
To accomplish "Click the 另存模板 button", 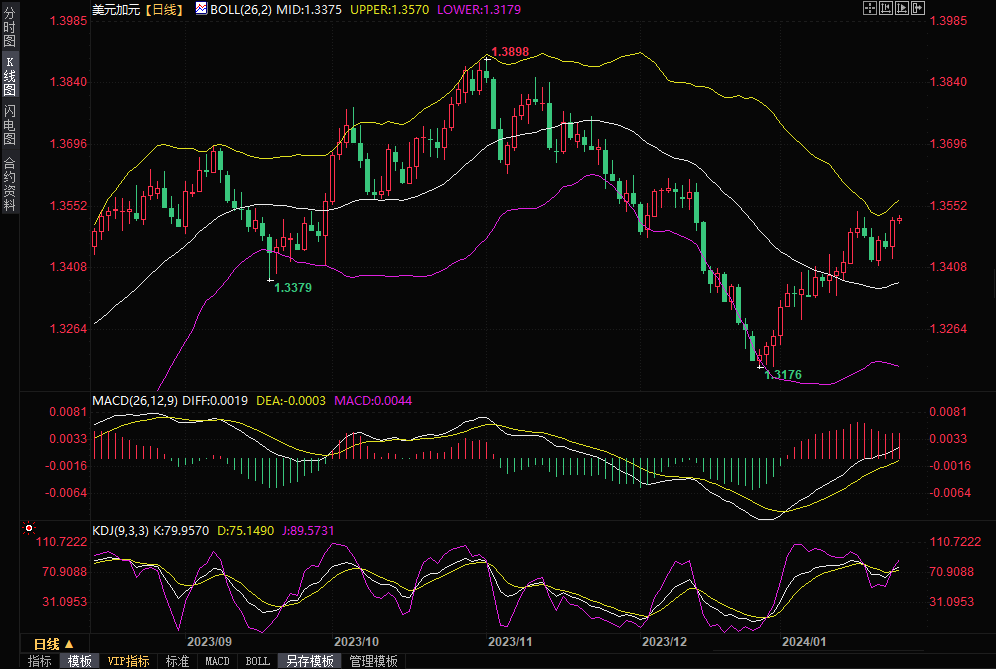I will (x=309, y=661).
